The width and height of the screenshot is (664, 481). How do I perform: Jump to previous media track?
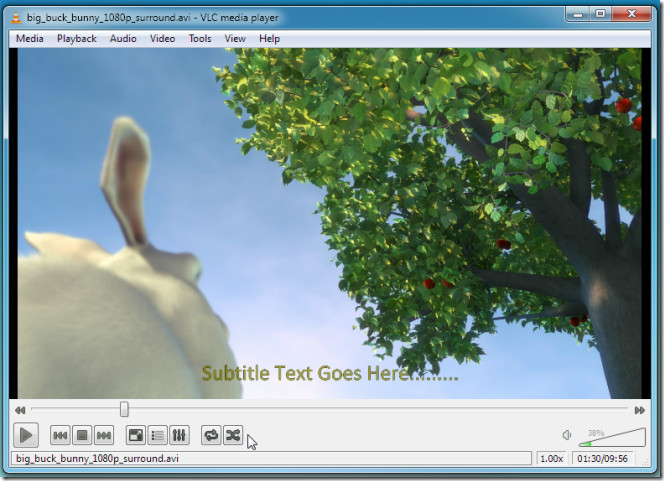click(x=60, y=435)
